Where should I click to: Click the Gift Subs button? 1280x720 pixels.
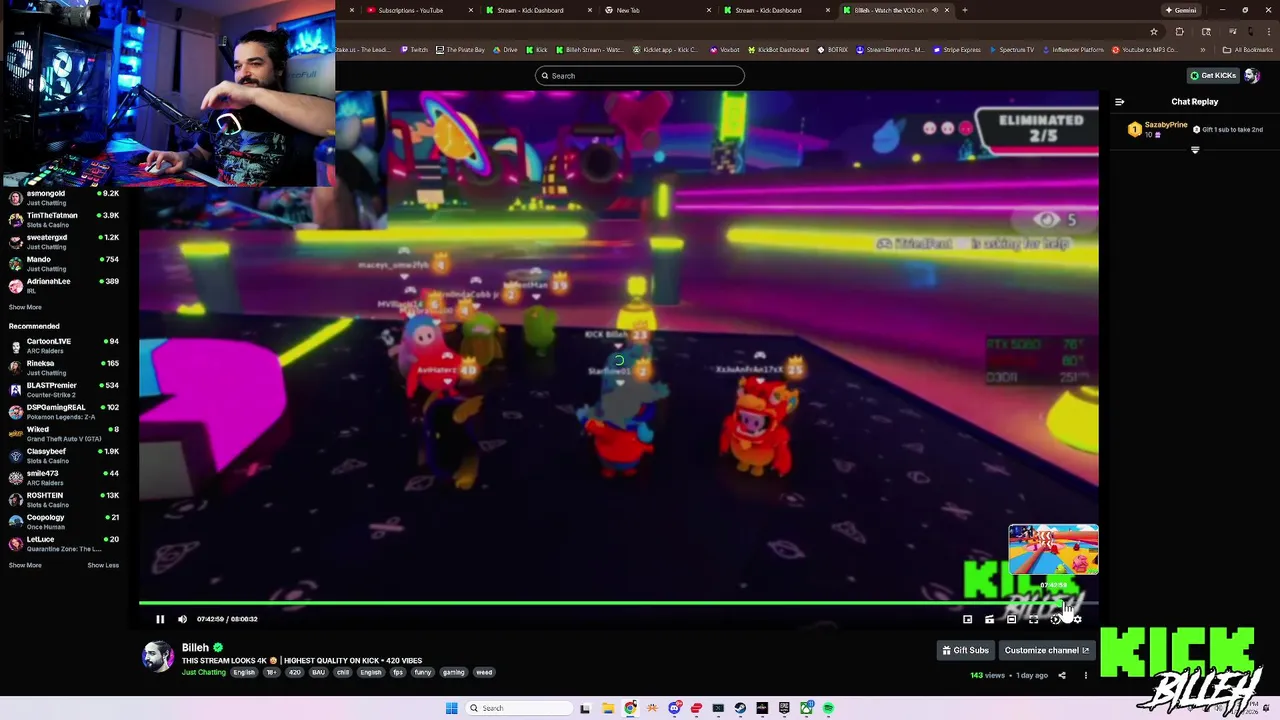966,650
